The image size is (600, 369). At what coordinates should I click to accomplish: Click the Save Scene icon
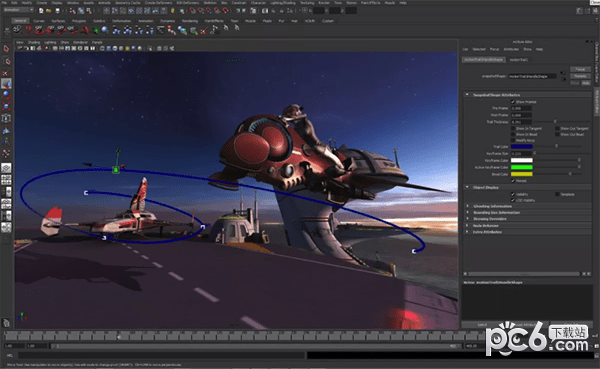[x=57, y=11]
